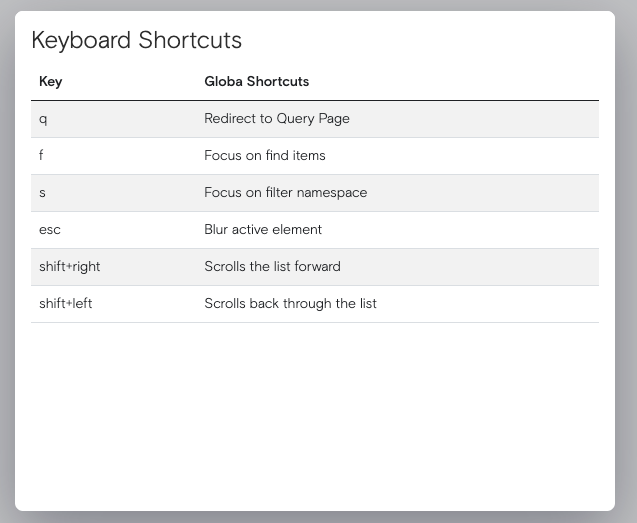
Task: Click the 'Focus on find items' description
Action: pos(264,156)
